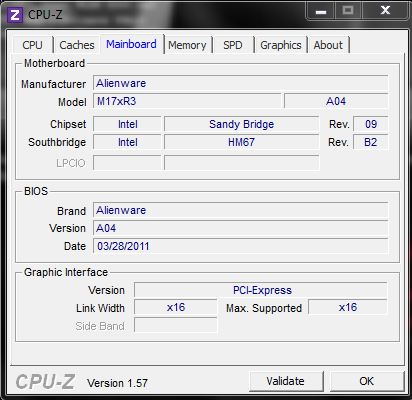Go to the SPD tab
Screen dimensions: 412x400
point(233,45)
